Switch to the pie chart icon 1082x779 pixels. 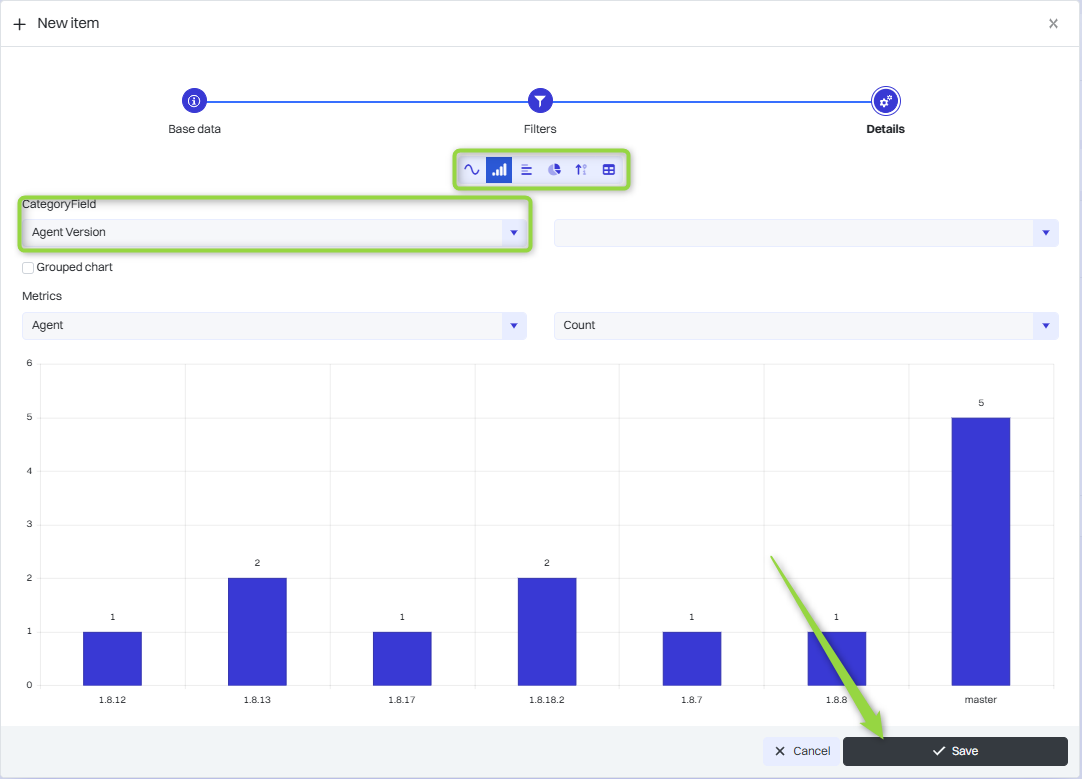554,170
